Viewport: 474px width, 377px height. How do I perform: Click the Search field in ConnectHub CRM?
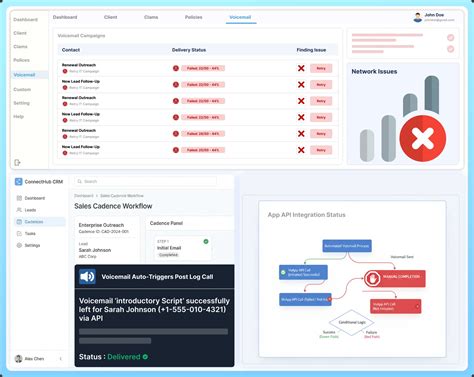tap(145, 181)
